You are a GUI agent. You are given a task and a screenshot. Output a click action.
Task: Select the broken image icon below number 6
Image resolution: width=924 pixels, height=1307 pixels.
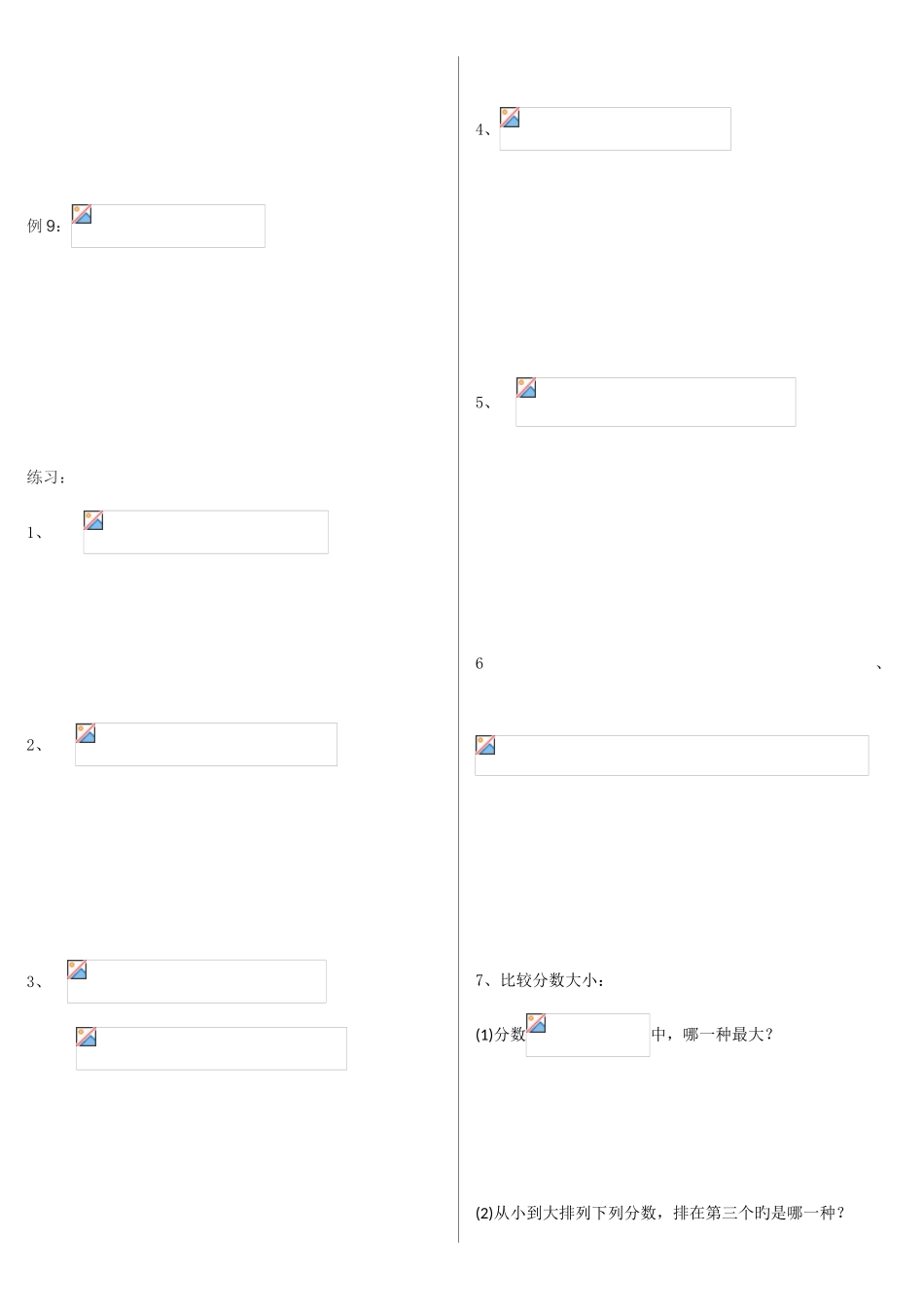(x=486, y=746)
